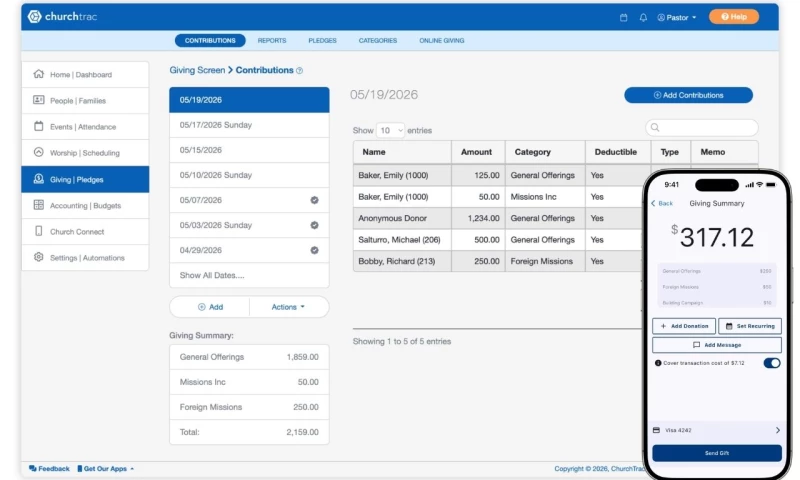Open the calendar icon in header

tap(623, 17)
